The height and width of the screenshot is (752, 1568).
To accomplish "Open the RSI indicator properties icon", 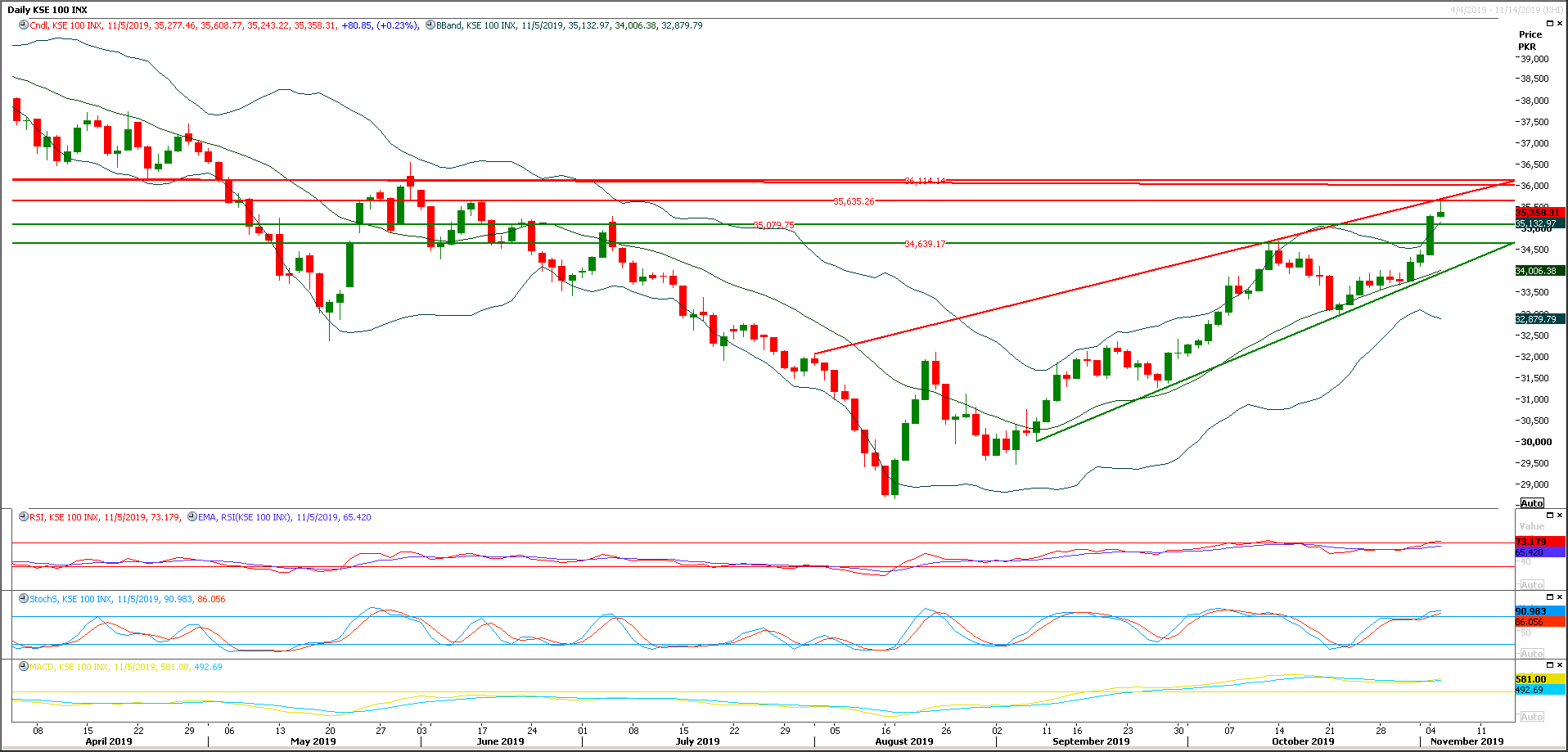I will [22, 517].
